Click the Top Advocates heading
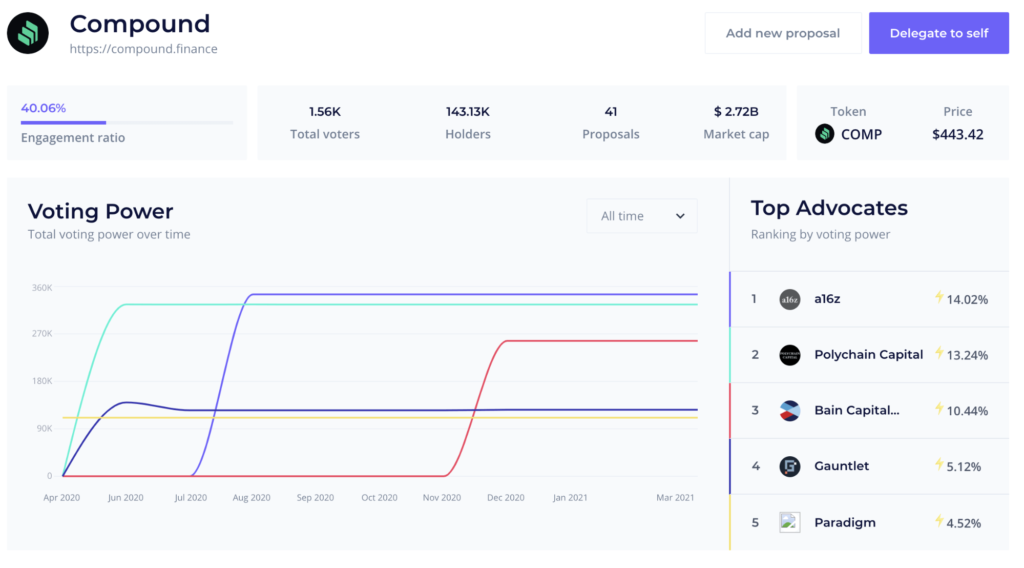 tap(829, 208)
